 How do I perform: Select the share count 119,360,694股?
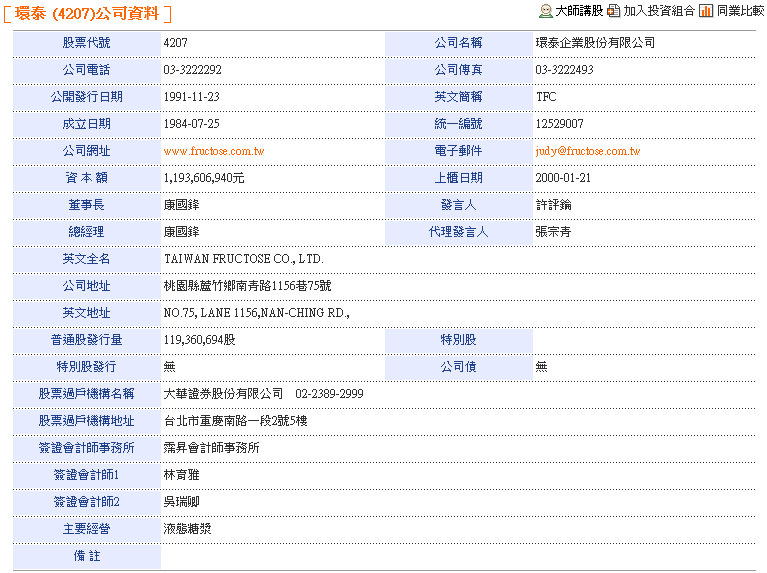point(199,340)
